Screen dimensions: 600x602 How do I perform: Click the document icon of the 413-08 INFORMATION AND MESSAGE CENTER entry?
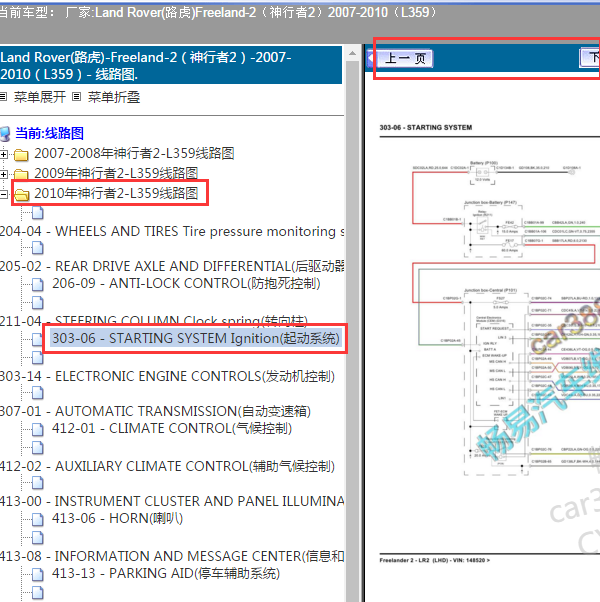tap(38, 538)
